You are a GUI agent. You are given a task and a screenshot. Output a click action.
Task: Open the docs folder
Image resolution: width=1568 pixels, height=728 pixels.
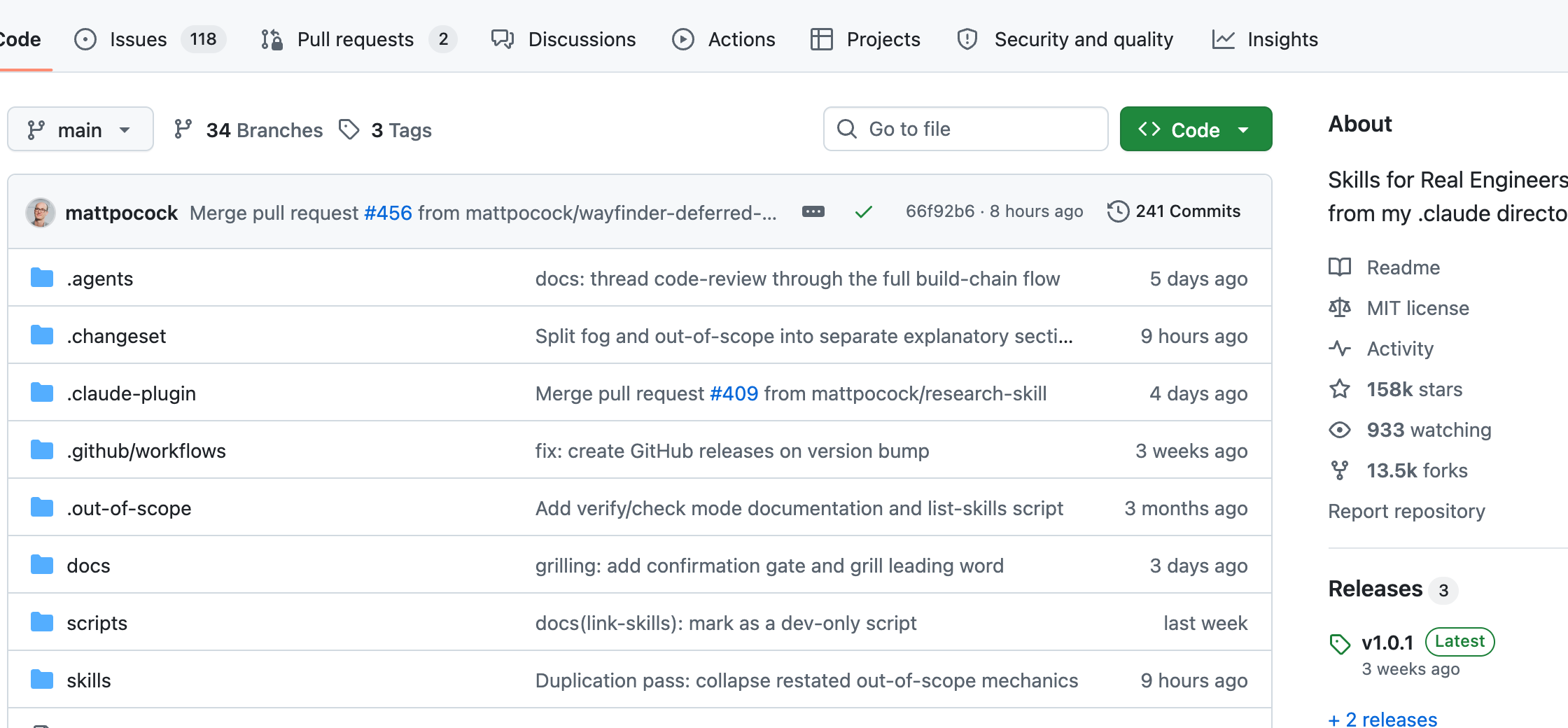89,566
